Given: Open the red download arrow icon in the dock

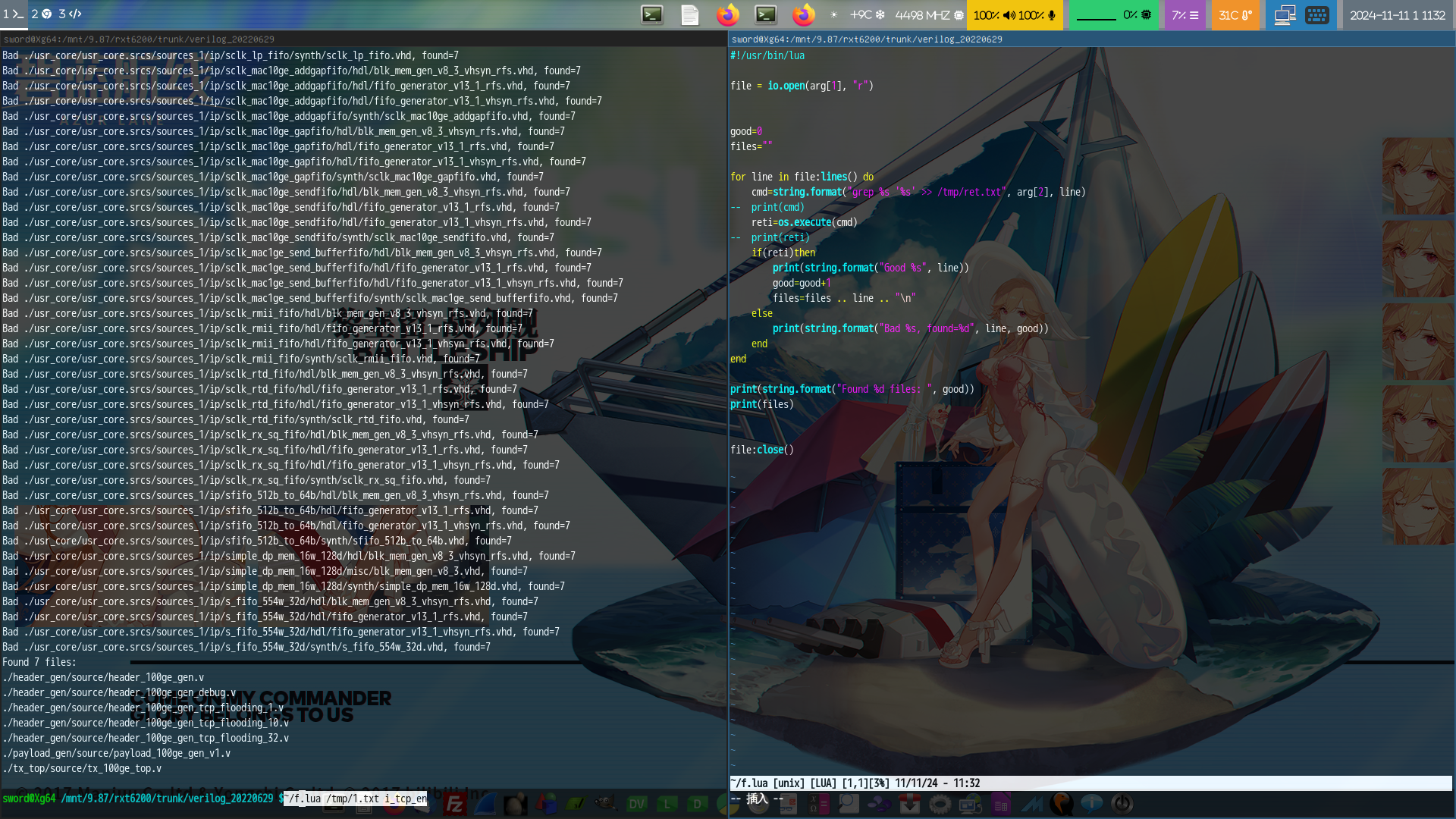Looking at the screenshot, I should click(910, 804).
